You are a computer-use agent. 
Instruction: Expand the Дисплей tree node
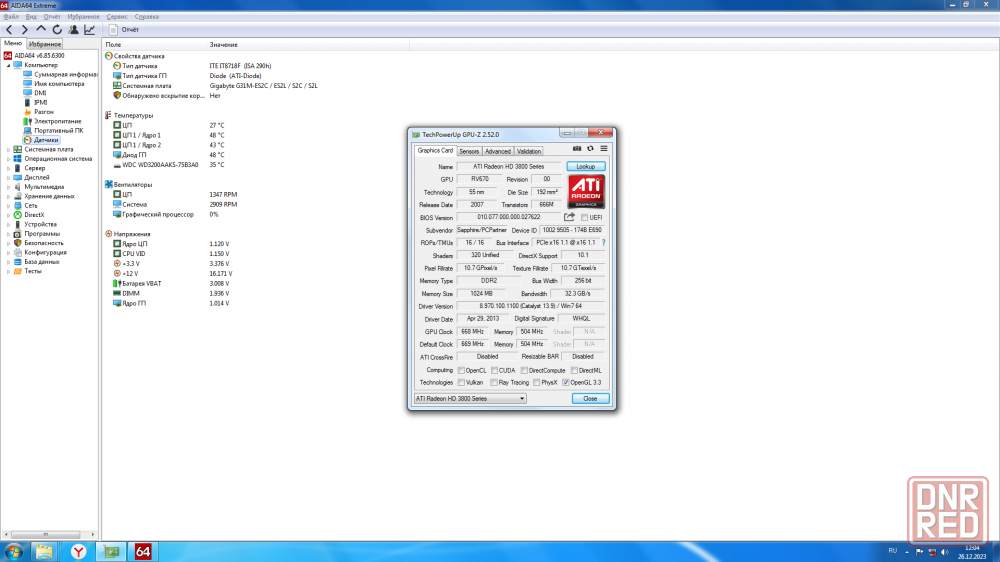coord(8,177)
